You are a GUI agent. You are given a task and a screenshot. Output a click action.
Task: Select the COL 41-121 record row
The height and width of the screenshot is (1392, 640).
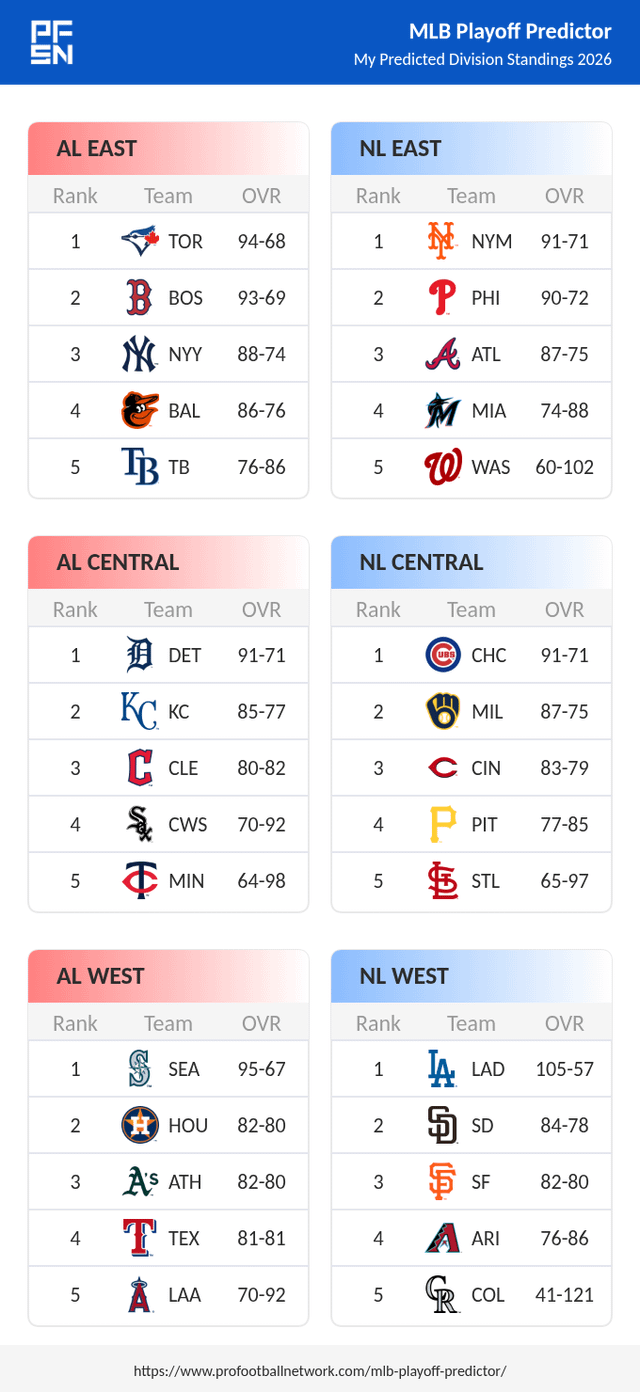point(471,1294)
